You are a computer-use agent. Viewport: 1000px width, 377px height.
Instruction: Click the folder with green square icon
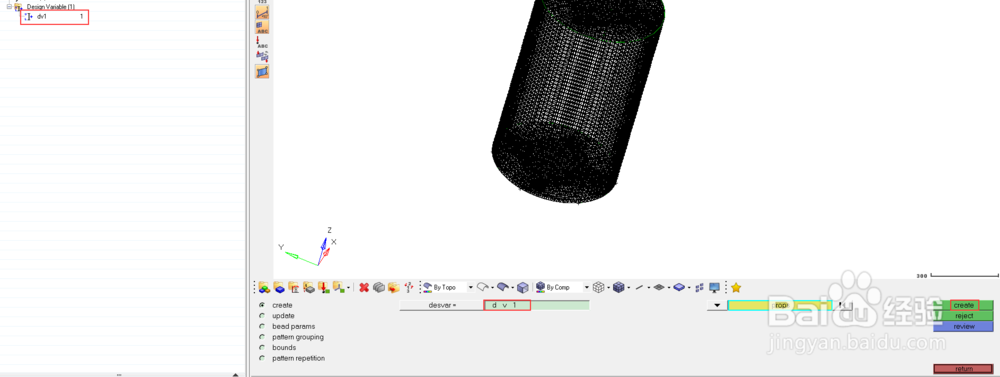pyautogui.click(x=339, y=288)
